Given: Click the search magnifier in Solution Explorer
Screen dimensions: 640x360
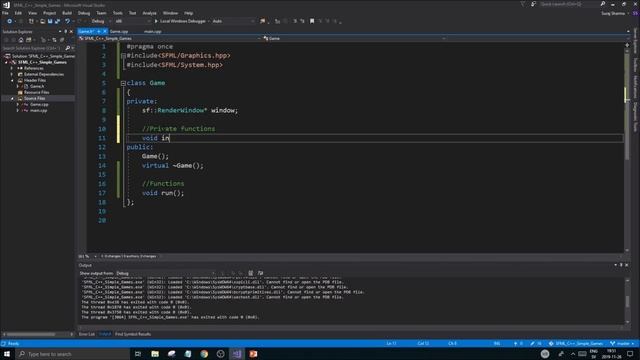Looking at the screenshot, I should (67, 48).
